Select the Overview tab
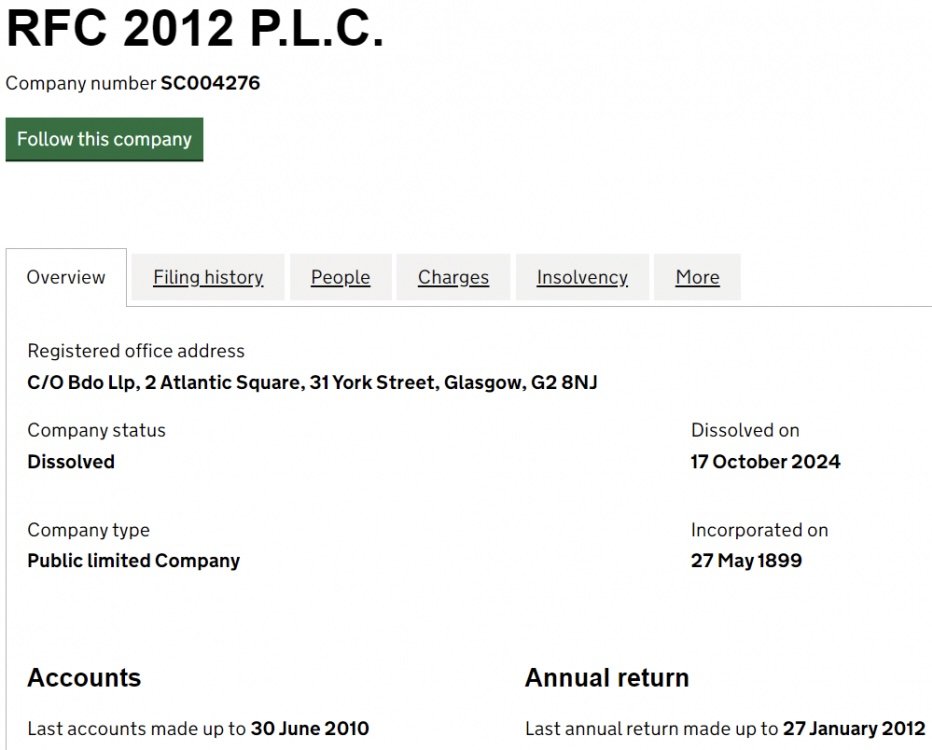The width and height of the screenshot is (932, 750). coord(66,277)
